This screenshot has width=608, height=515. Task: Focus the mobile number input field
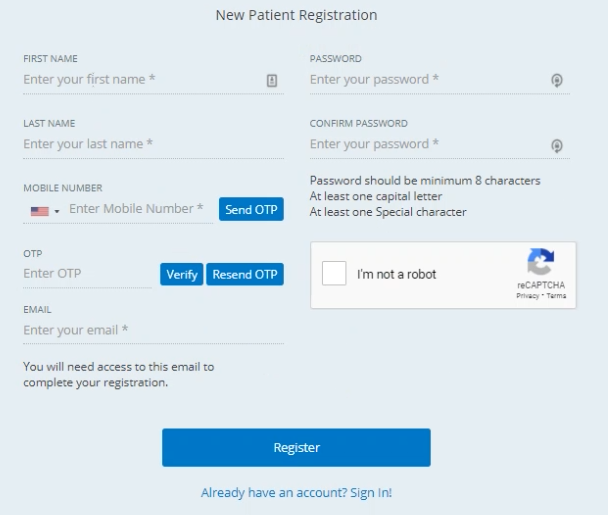tap(140, 209)
